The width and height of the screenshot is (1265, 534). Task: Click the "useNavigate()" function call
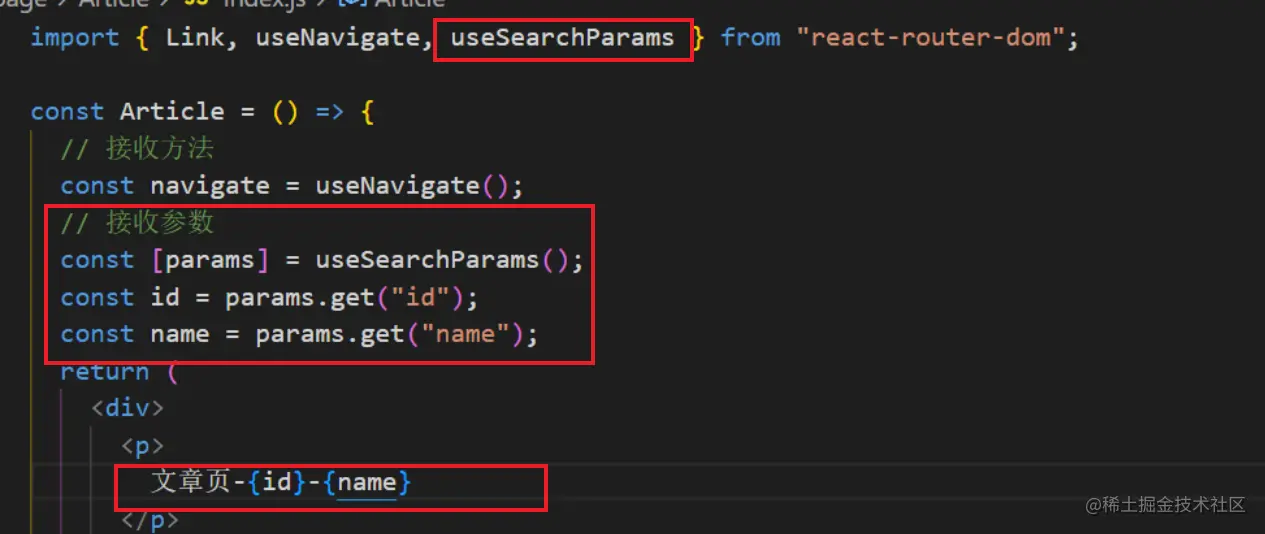(x=412, y=186)
